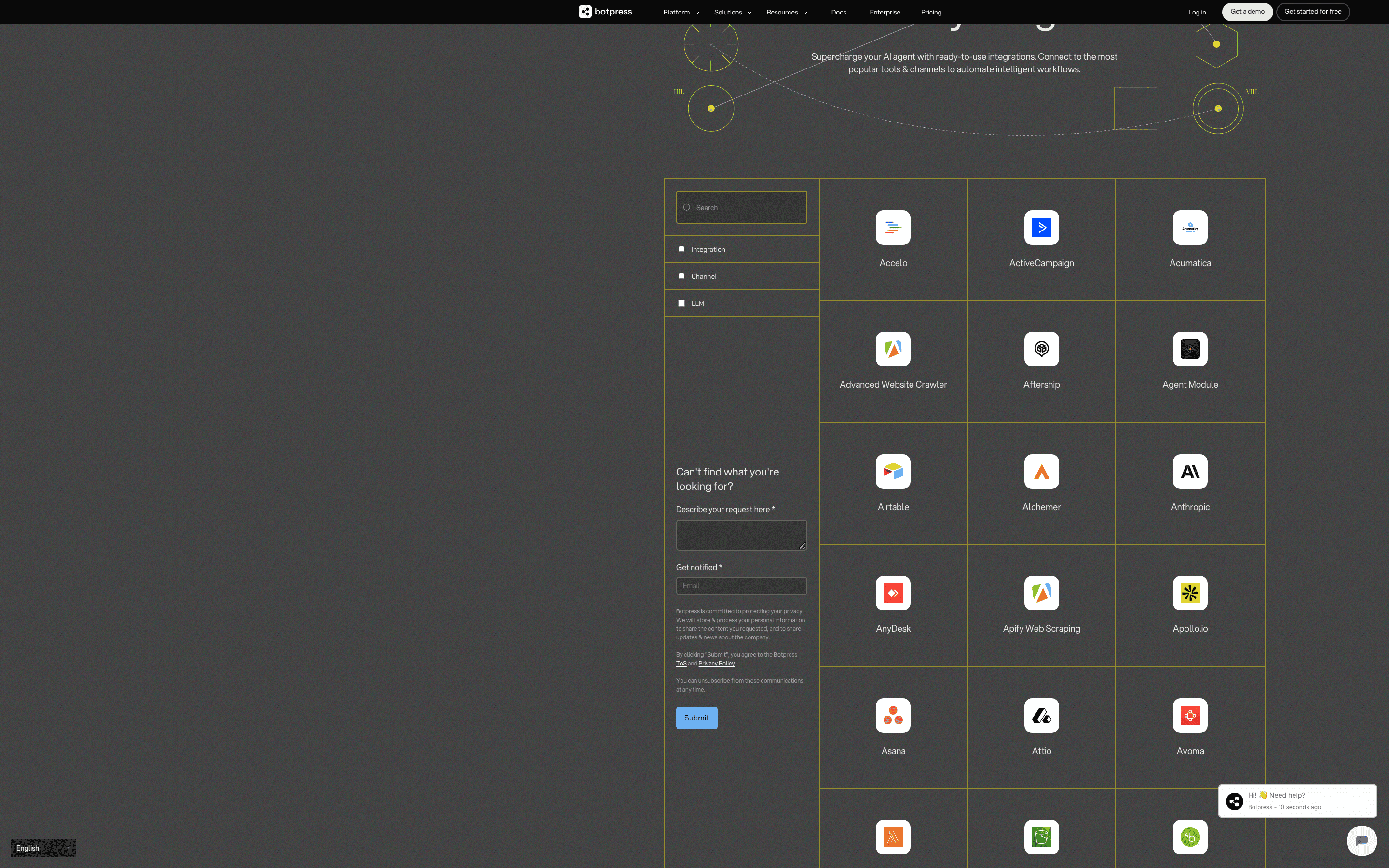The height and width of the screenshot is (868, 1389).
Task: Open the Pricing page link
Action: (x=931, y=12)
